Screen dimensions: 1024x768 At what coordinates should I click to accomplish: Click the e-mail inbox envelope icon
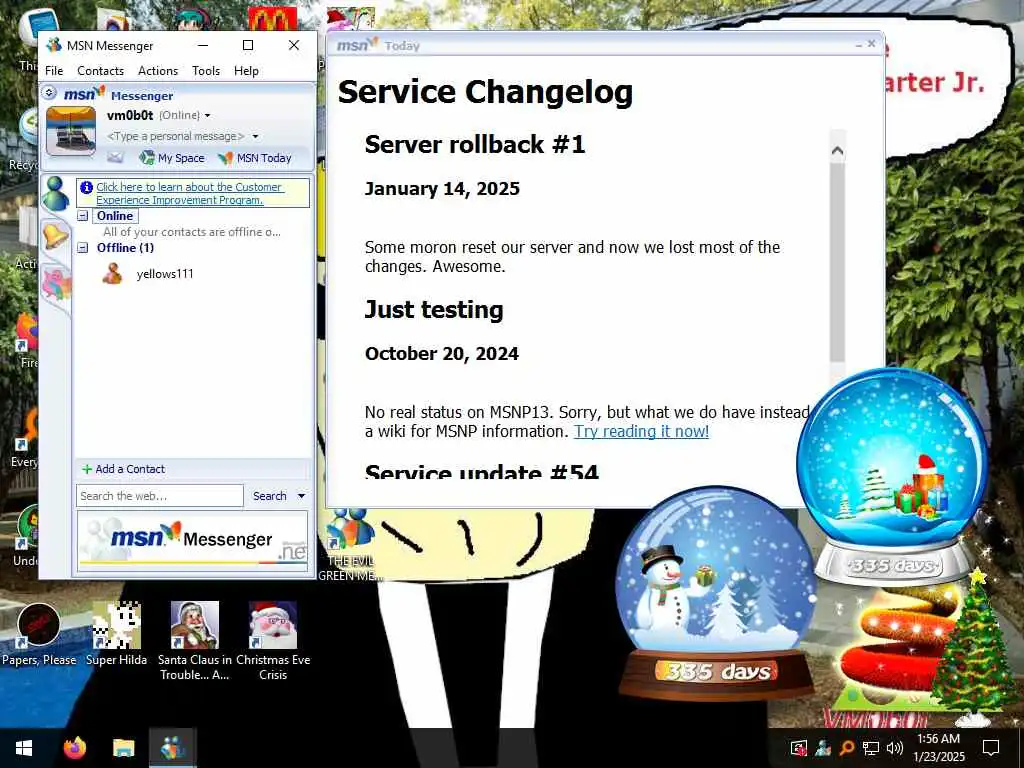click(115, 157)
